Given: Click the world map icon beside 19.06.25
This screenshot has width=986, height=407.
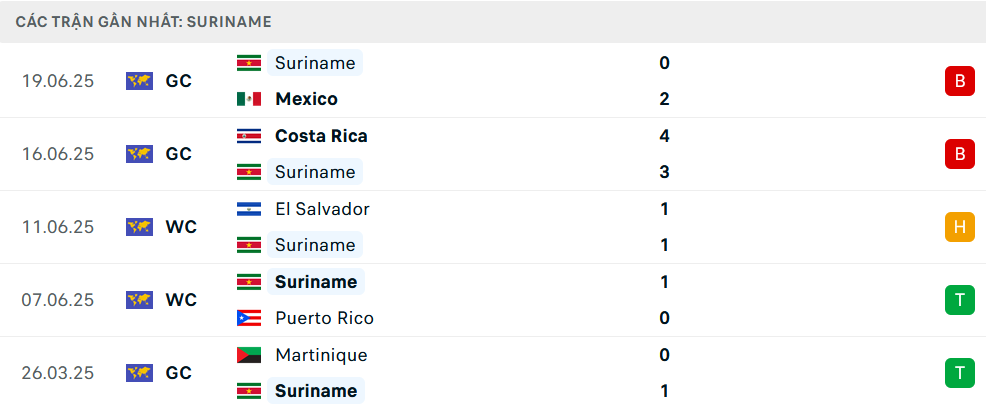Looking at the screenshot, I should tap(140, 81).
